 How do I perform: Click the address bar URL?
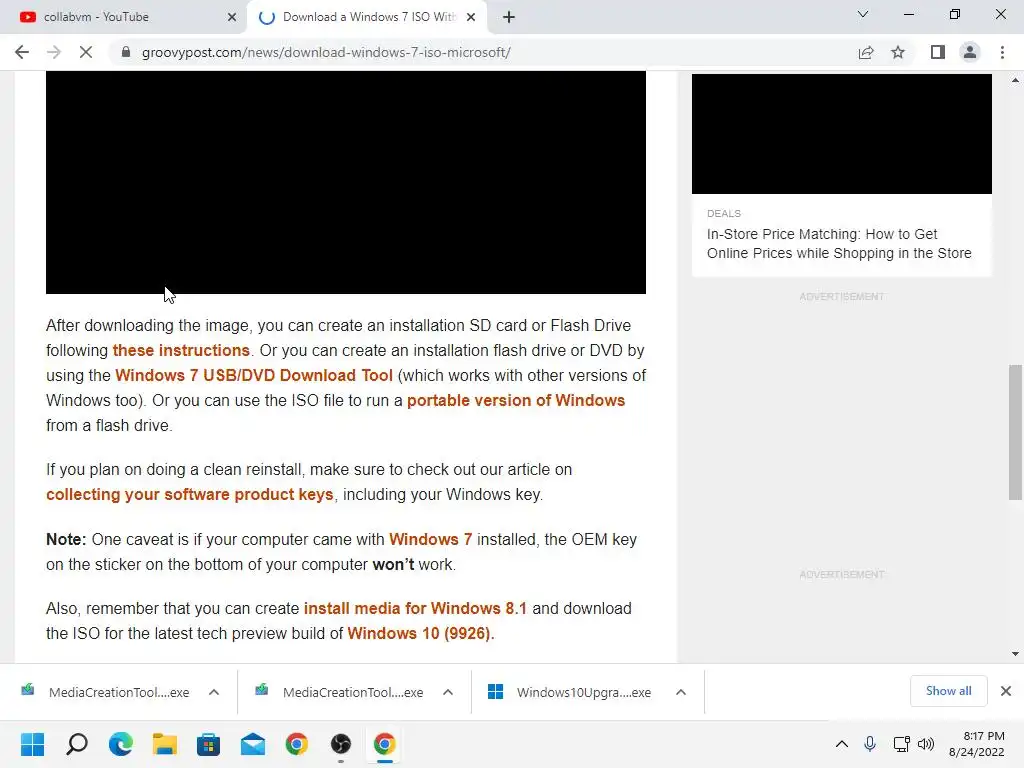point(326,52)
